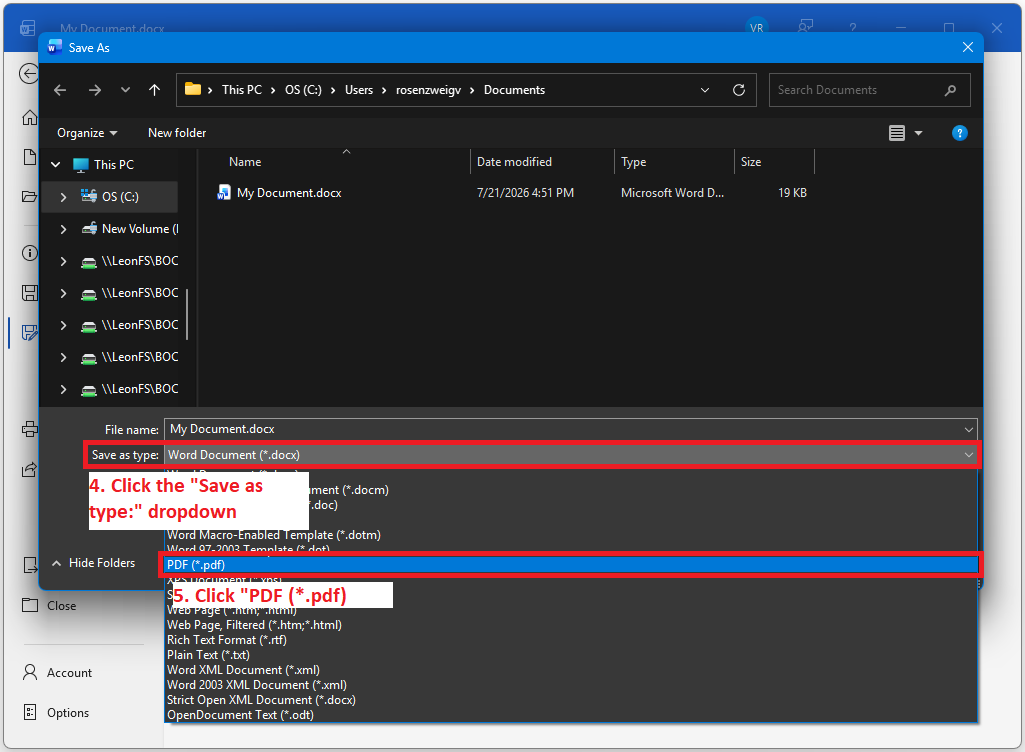Open help with the blue question mark

[x=959, y=133]
